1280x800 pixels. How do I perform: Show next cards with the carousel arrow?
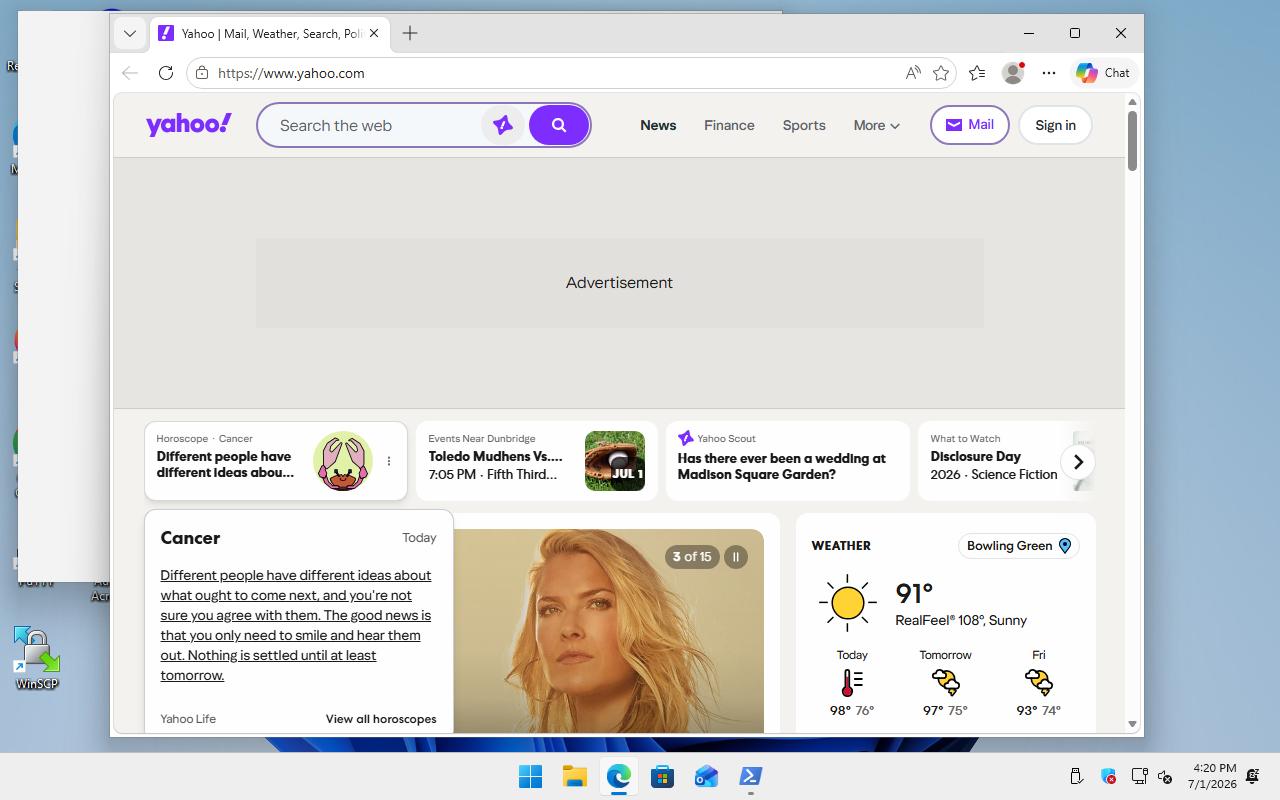1078,462
